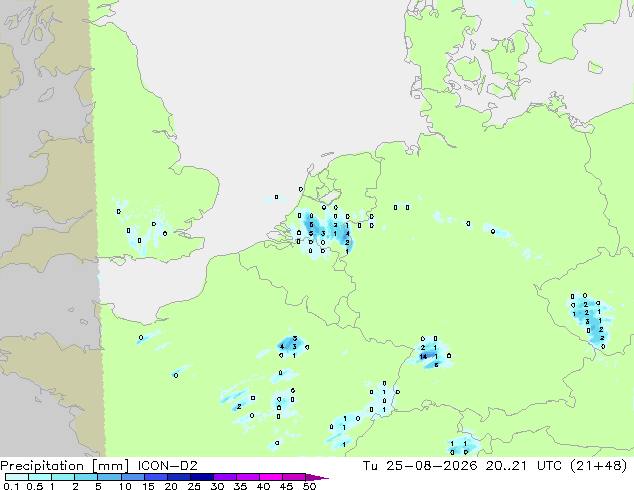The height and width of the screenshot is (490, 634).
Task: Select the 1–2 mm cyan legend swatch
Action: 63,477
